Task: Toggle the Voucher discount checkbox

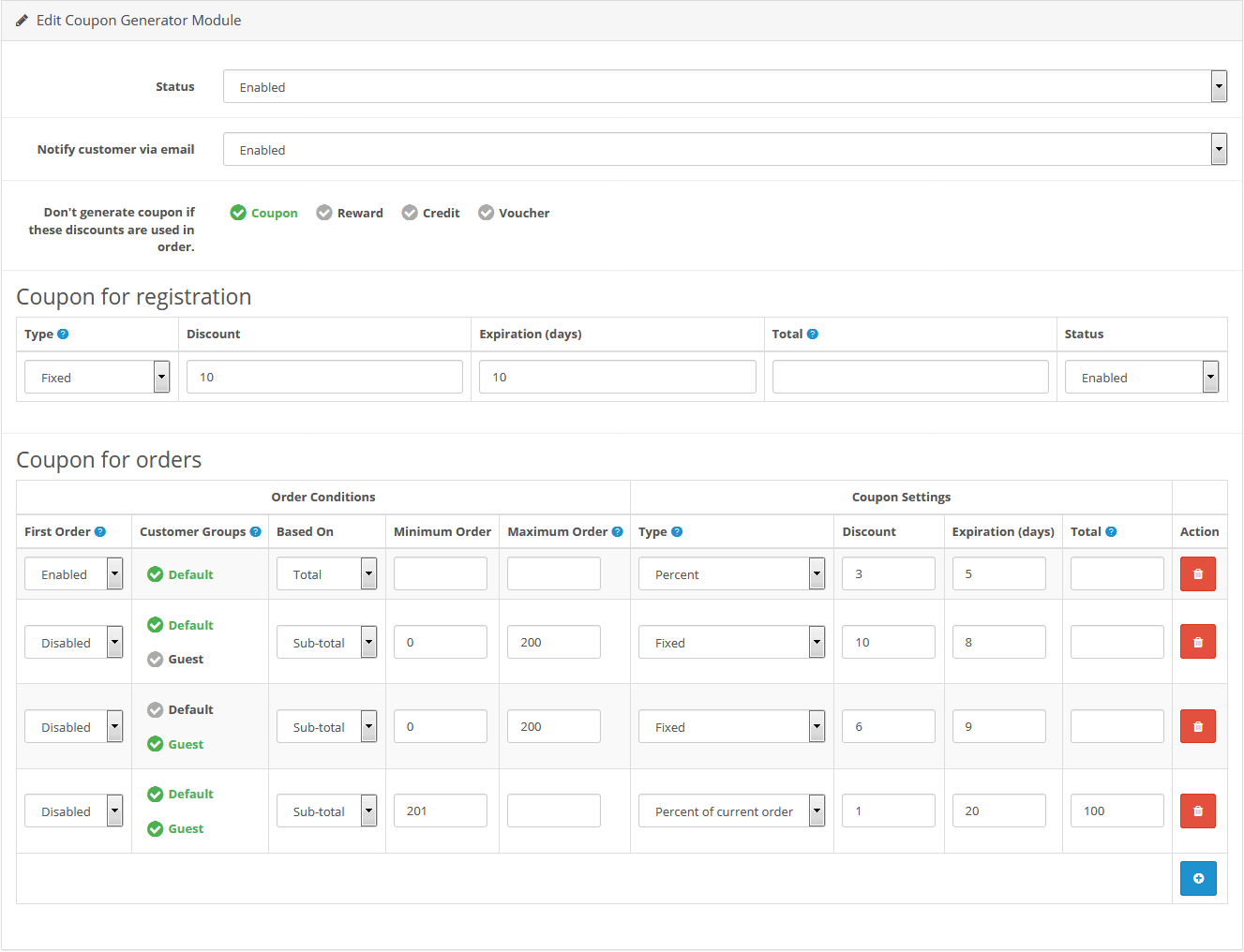Action: pos(486,213)
